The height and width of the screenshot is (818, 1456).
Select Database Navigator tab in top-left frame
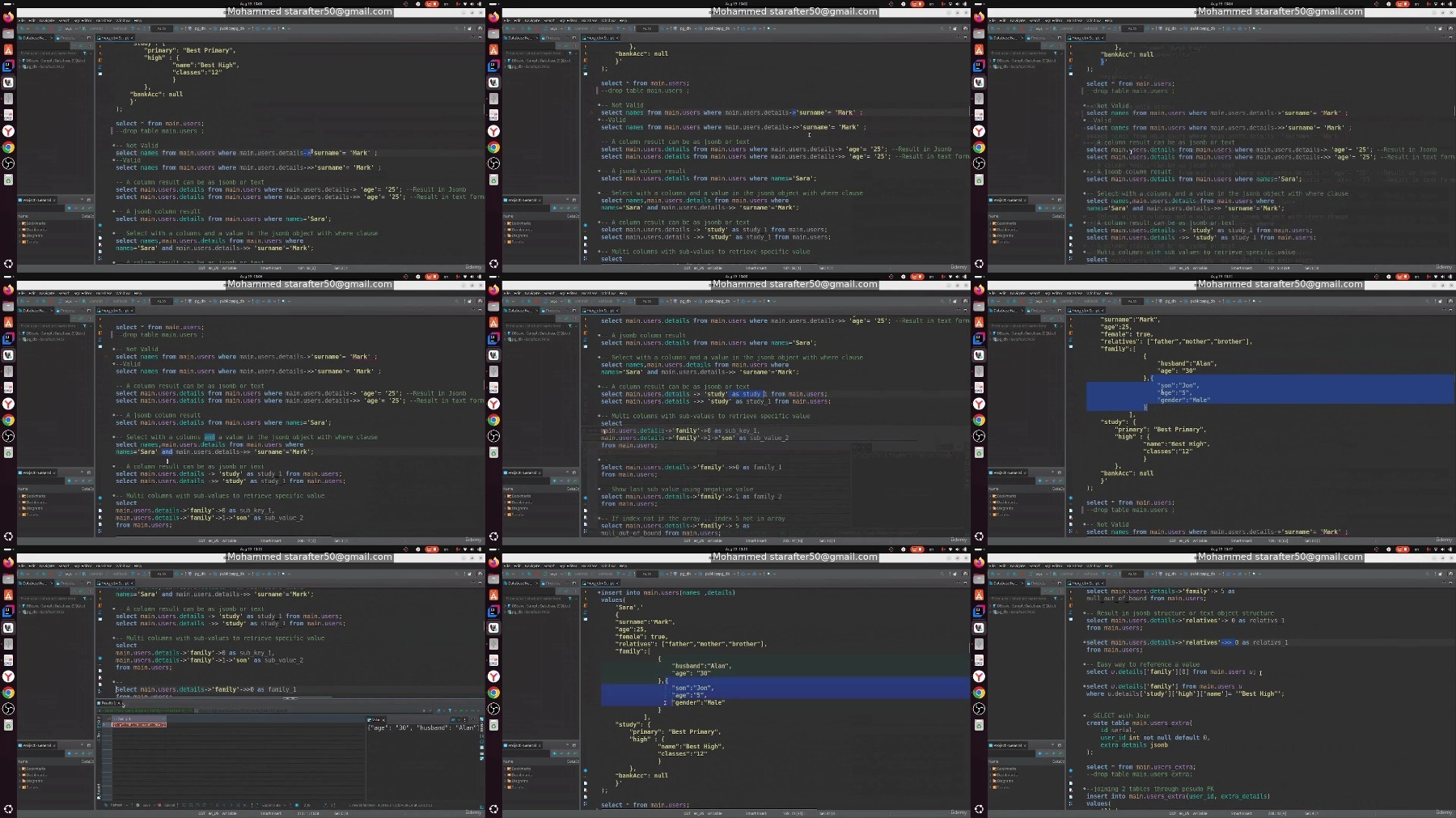36,38
